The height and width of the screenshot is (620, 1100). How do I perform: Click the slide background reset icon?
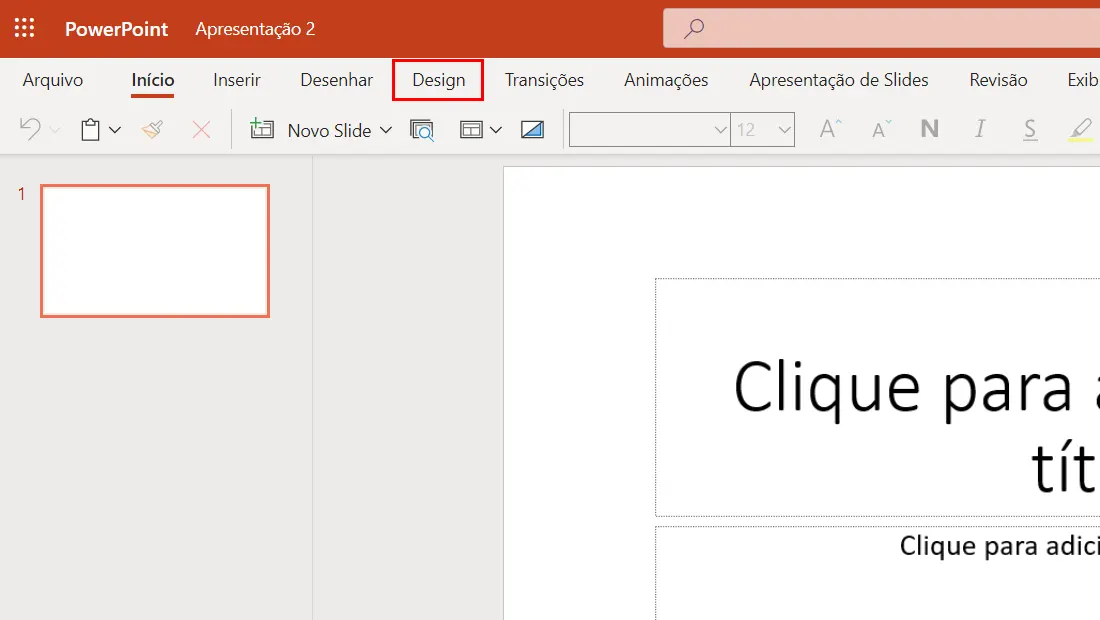click(x=532, y=130)
